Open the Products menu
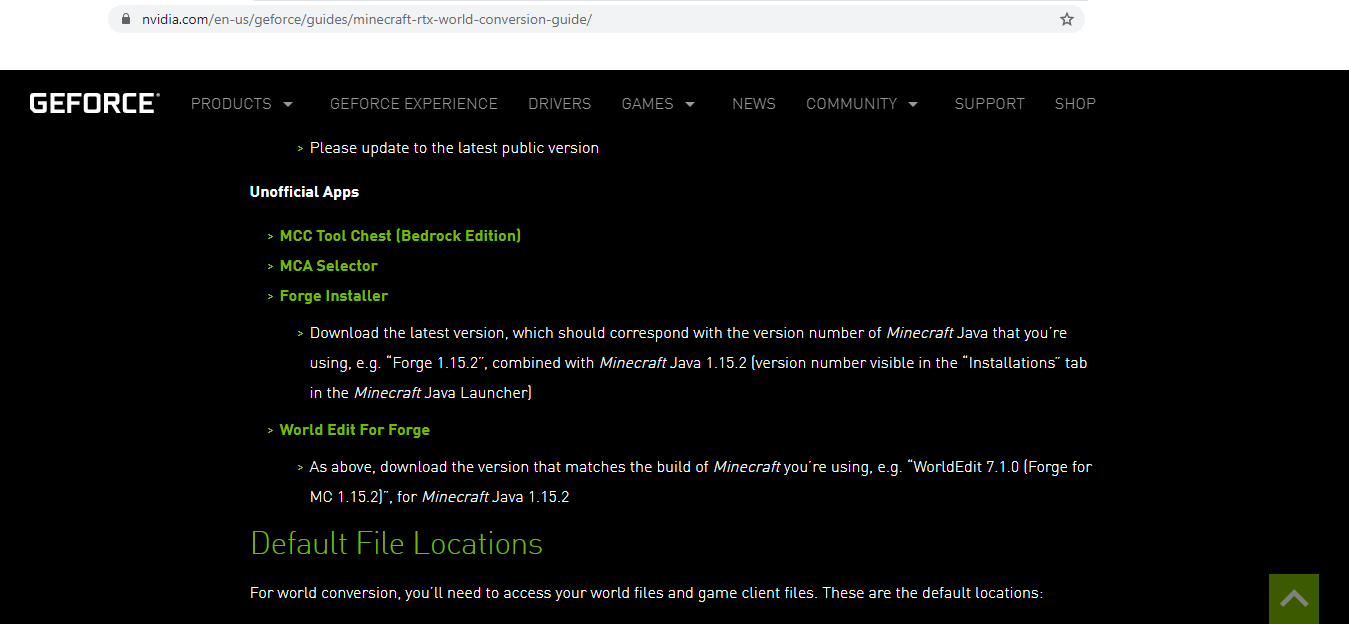The image size is (1349, 624). coord(231,104)
